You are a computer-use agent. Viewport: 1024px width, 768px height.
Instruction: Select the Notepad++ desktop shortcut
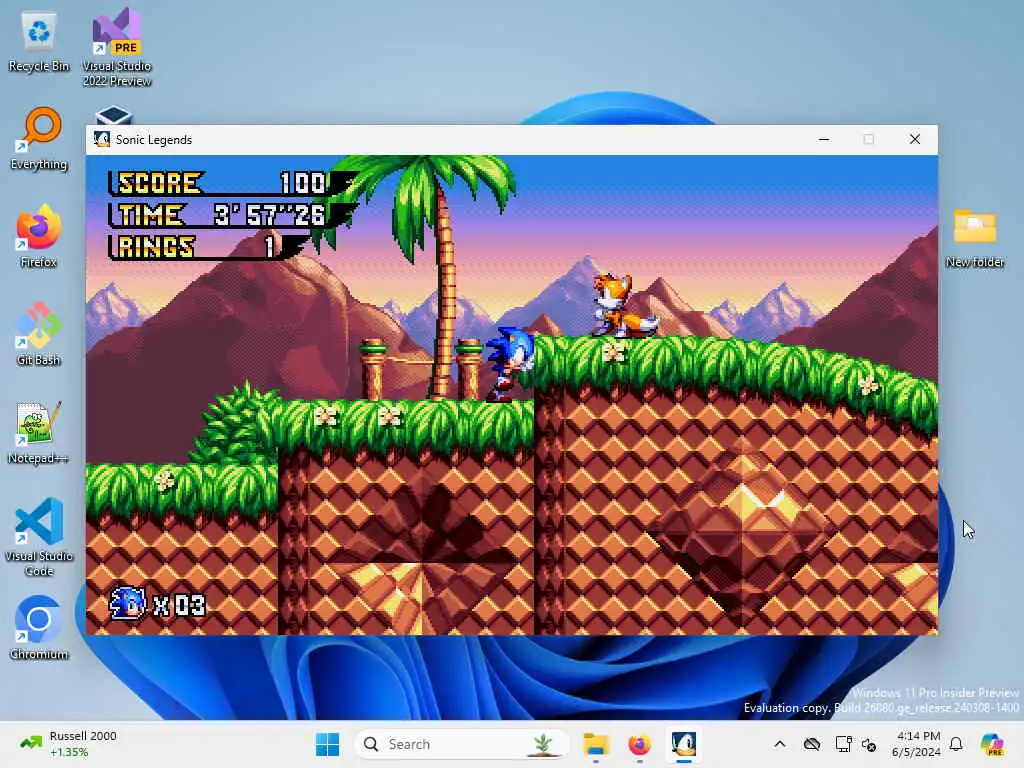(x=39, y=432)
